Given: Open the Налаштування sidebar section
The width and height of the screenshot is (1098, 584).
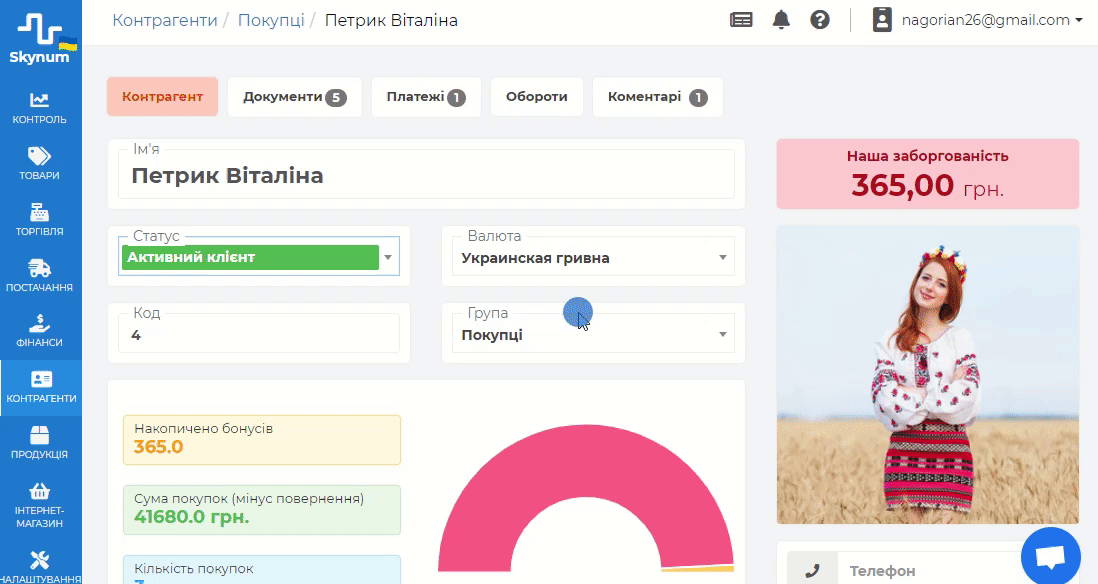Looking at the screenshot, I should [40, 566].
